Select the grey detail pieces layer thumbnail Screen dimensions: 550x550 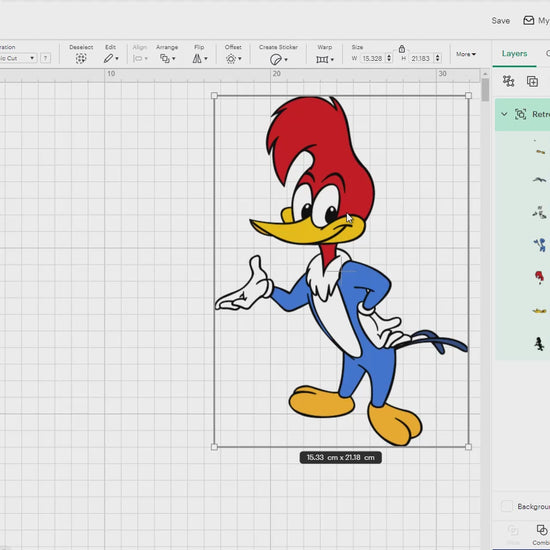tap(540, 213)
